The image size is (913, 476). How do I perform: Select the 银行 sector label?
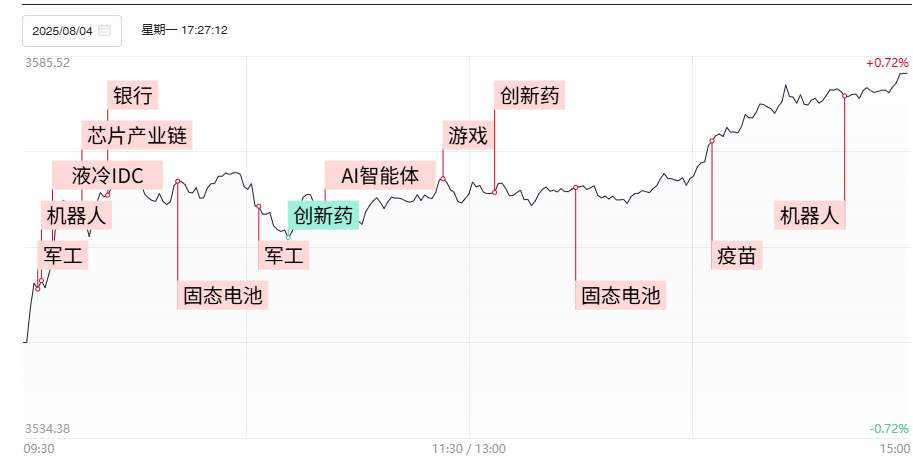point(133,95)
